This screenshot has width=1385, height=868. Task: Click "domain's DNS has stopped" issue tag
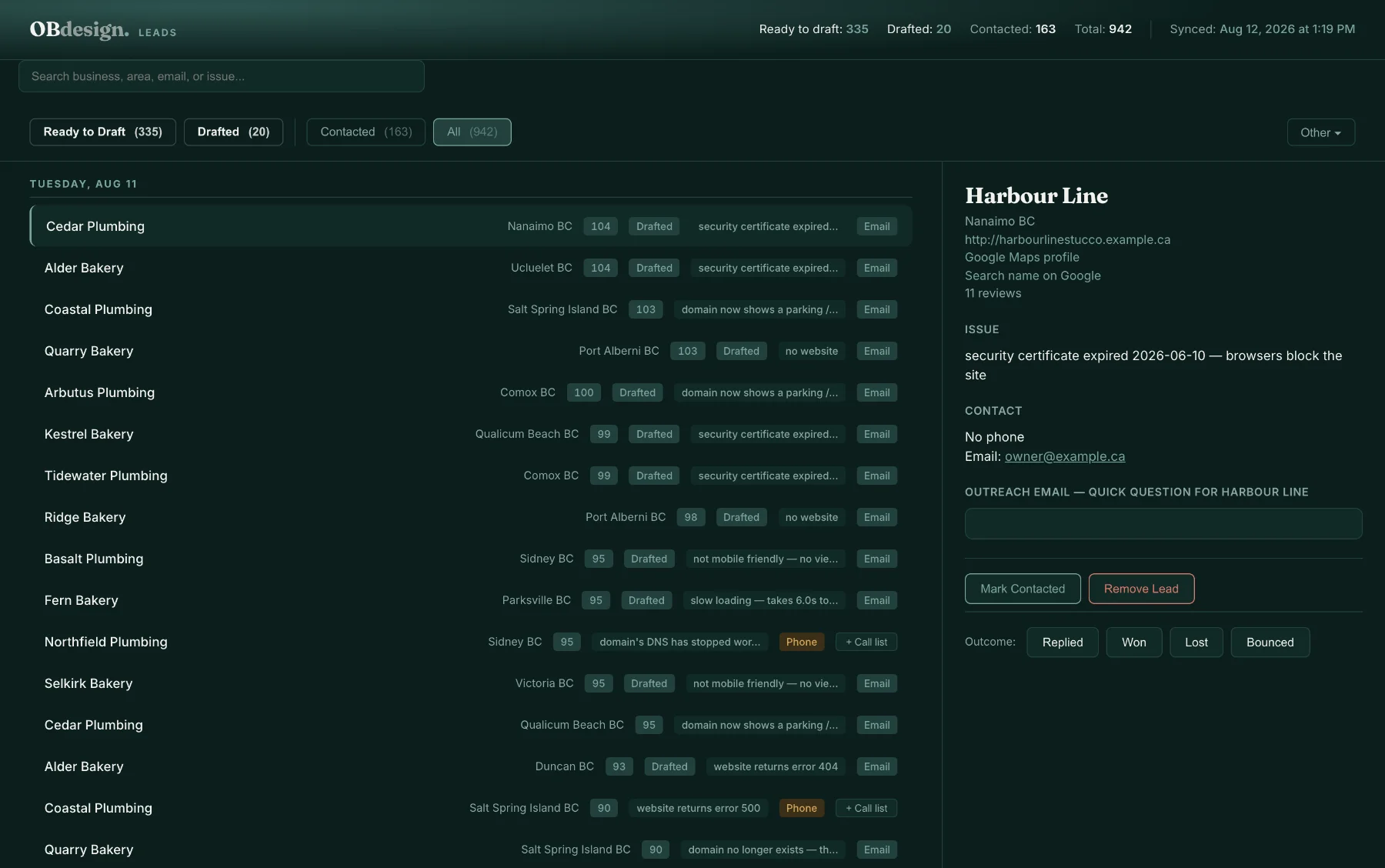tap(679, 642)
